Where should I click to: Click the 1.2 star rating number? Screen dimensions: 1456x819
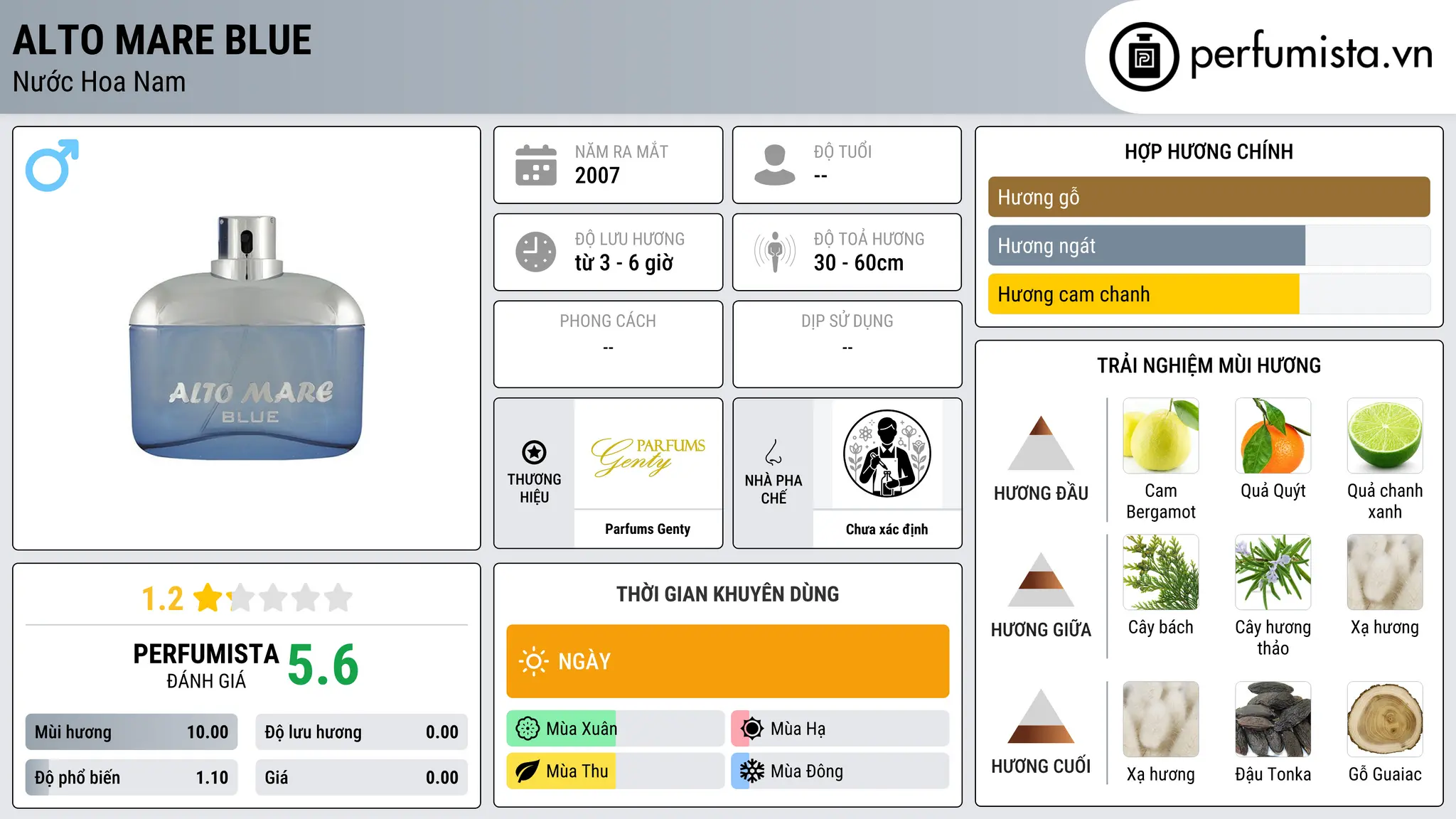point(162,599)
